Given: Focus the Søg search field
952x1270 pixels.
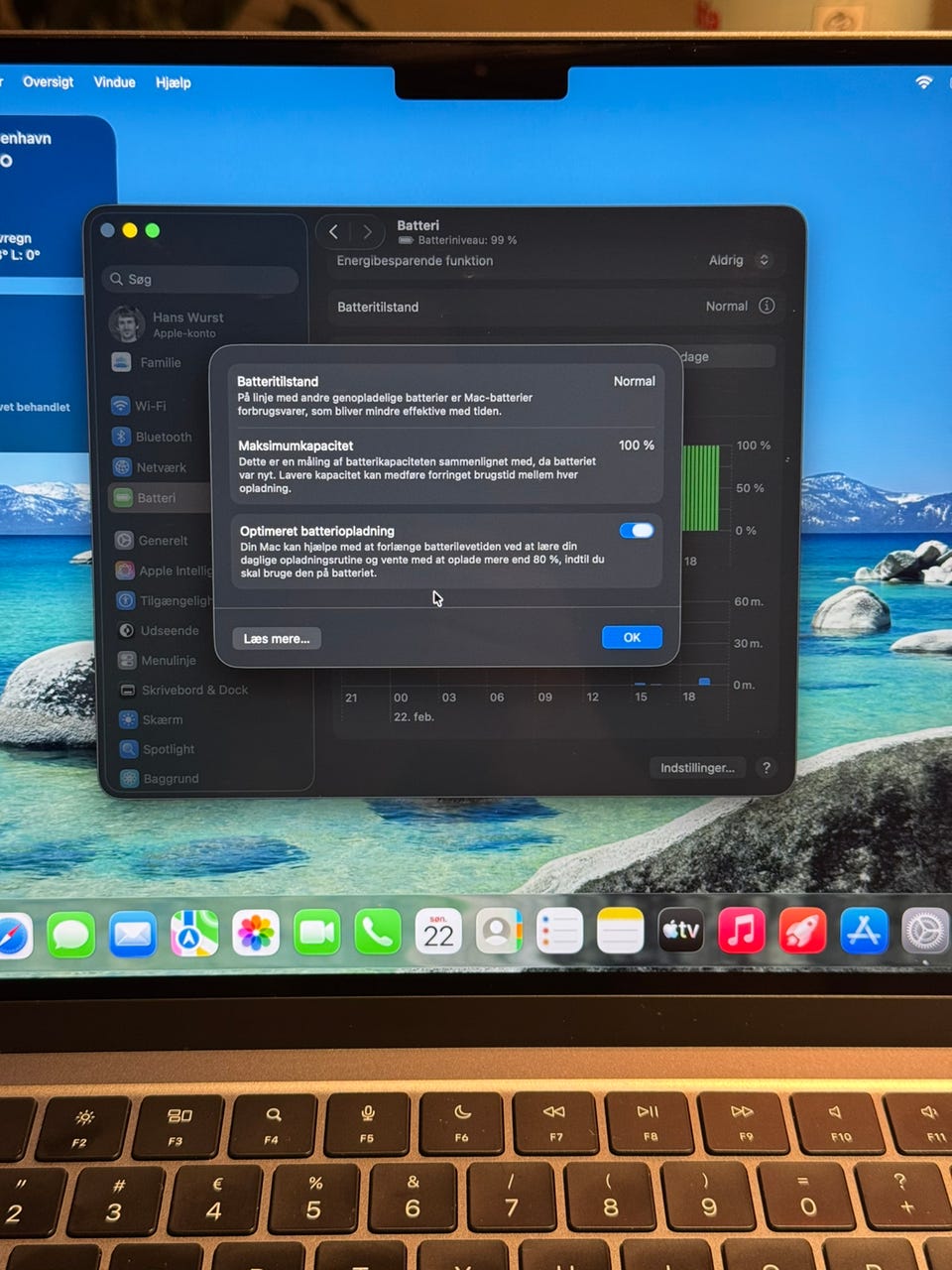Looking at the screenshot, I should coord(200,280).
